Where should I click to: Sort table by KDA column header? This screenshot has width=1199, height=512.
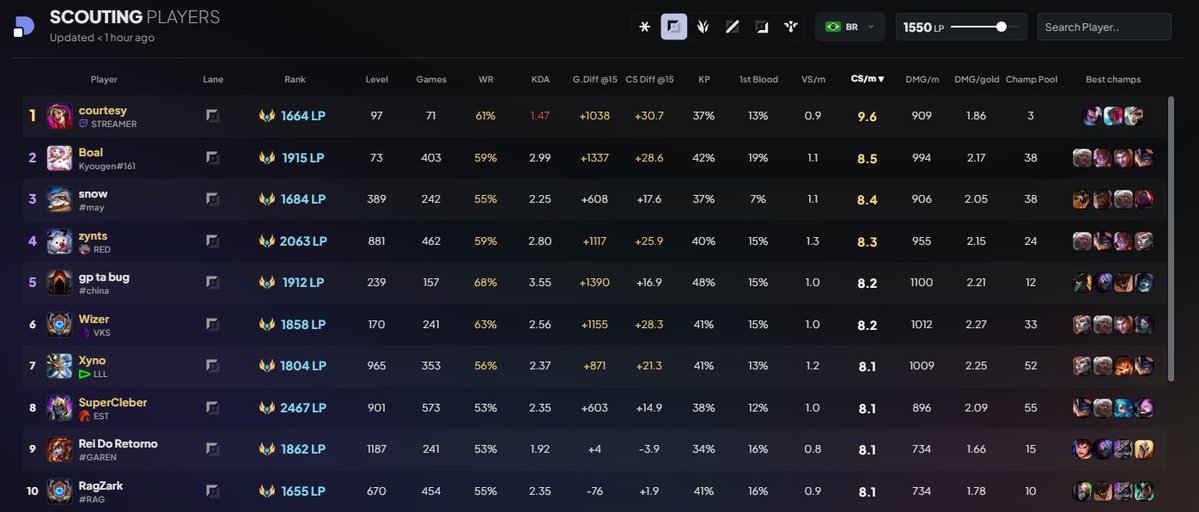click(x=540, y=79)
